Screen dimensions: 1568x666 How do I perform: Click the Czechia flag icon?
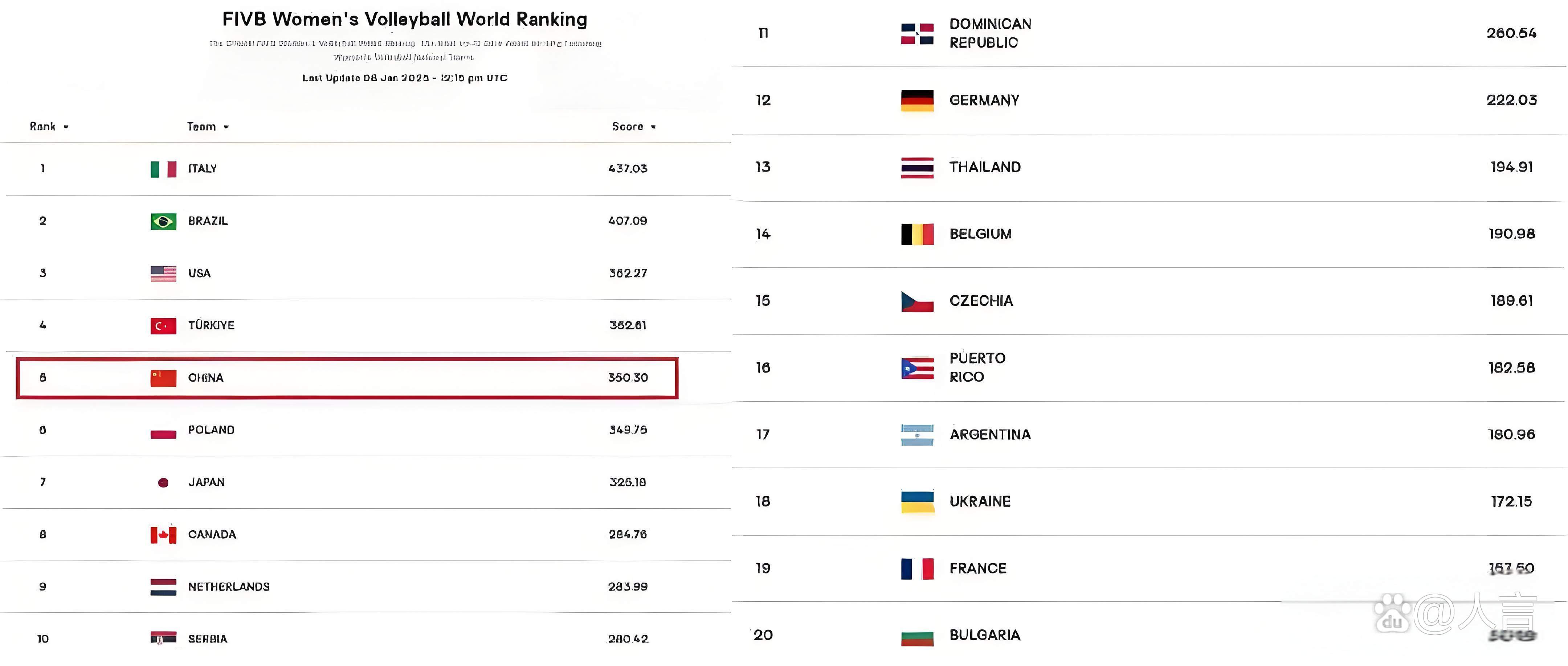917,301
